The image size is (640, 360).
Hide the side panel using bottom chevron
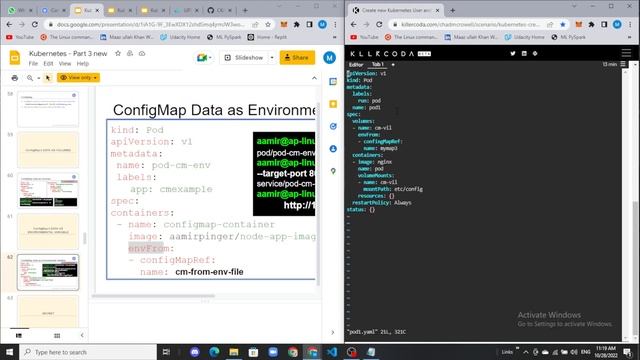tap(333, 332)
